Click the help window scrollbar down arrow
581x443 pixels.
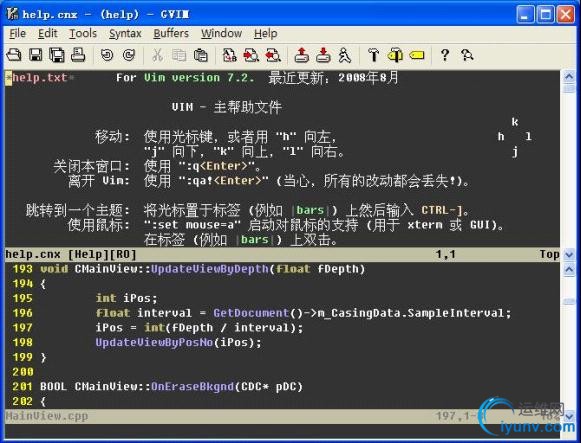point(569,254)
